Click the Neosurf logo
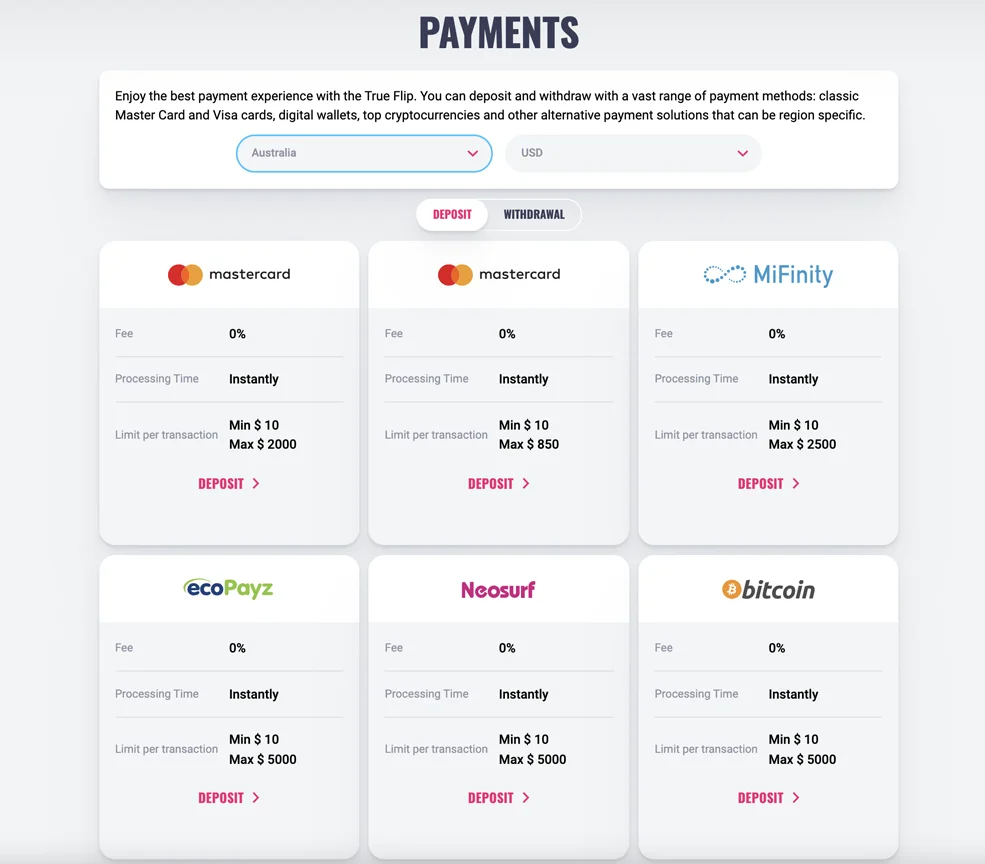Viewport: 985px width, 864px height. pyautogui.click(x=498, y=589)
